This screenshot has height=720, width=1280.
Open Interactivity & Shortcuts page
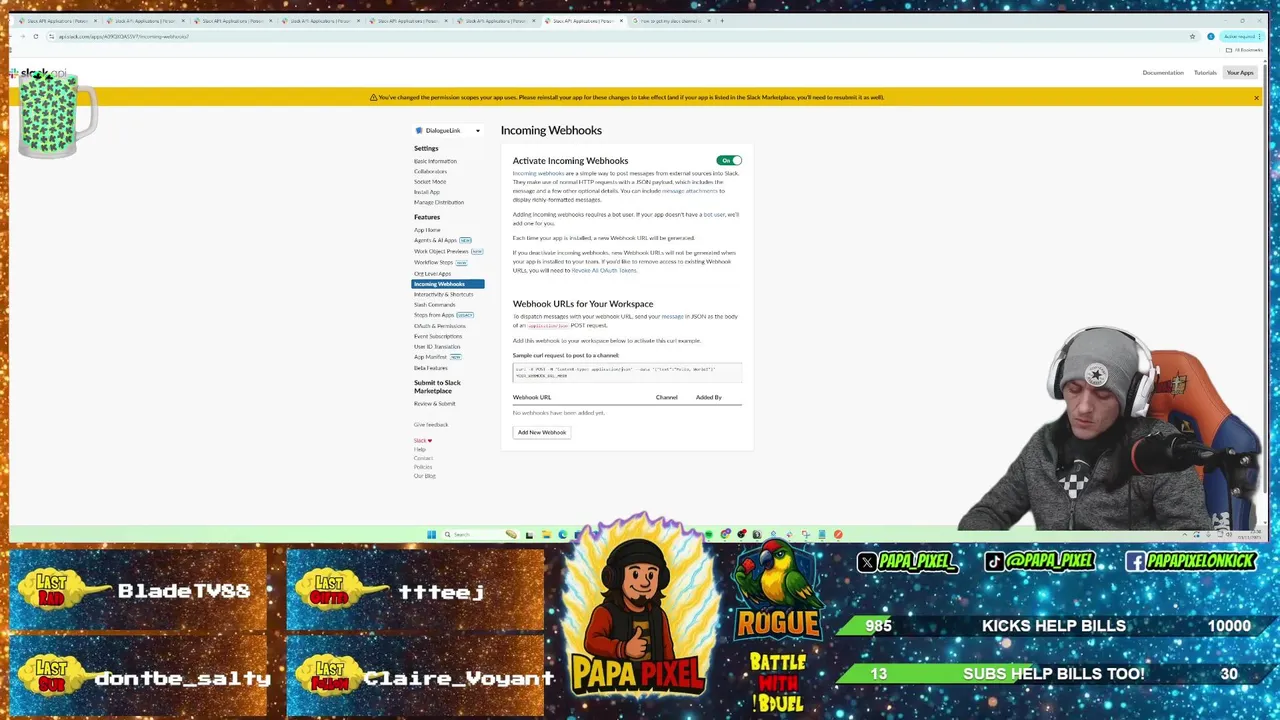coord(443,294)
